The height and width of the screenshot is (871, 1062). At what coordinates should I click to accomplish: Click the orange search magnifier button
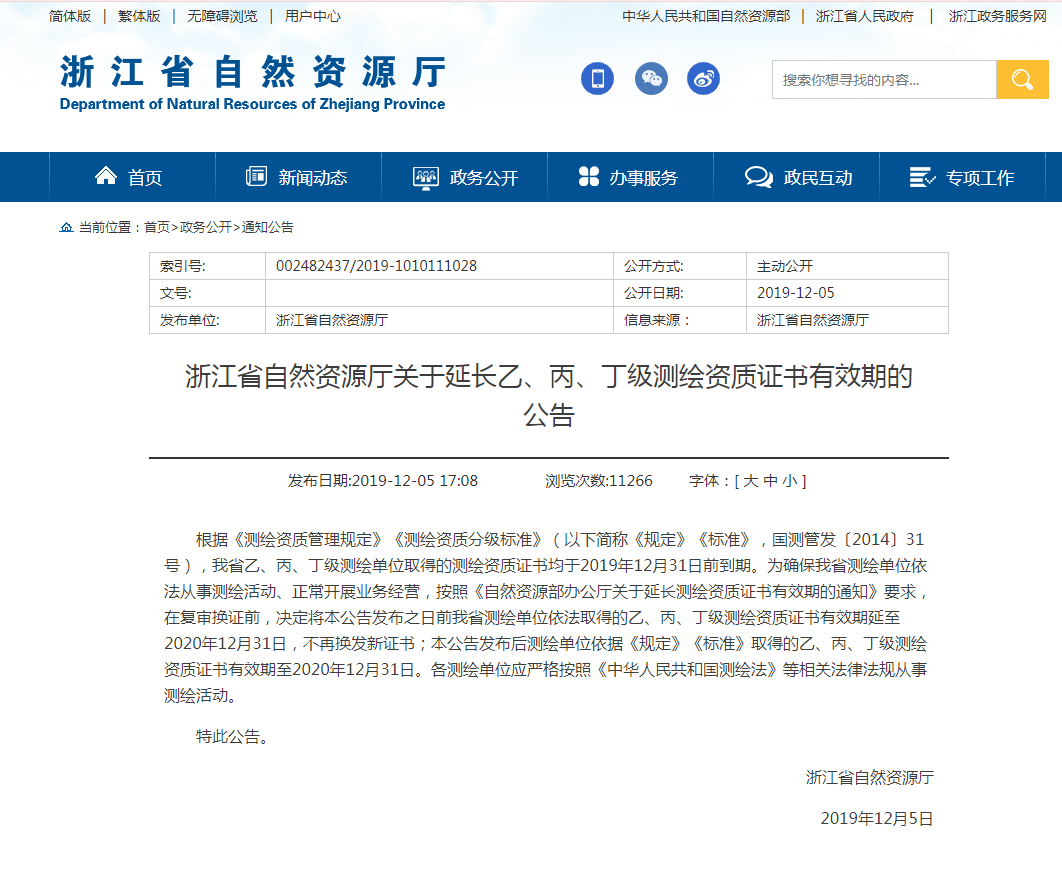pyautogui.click(x=1022, y=79)
